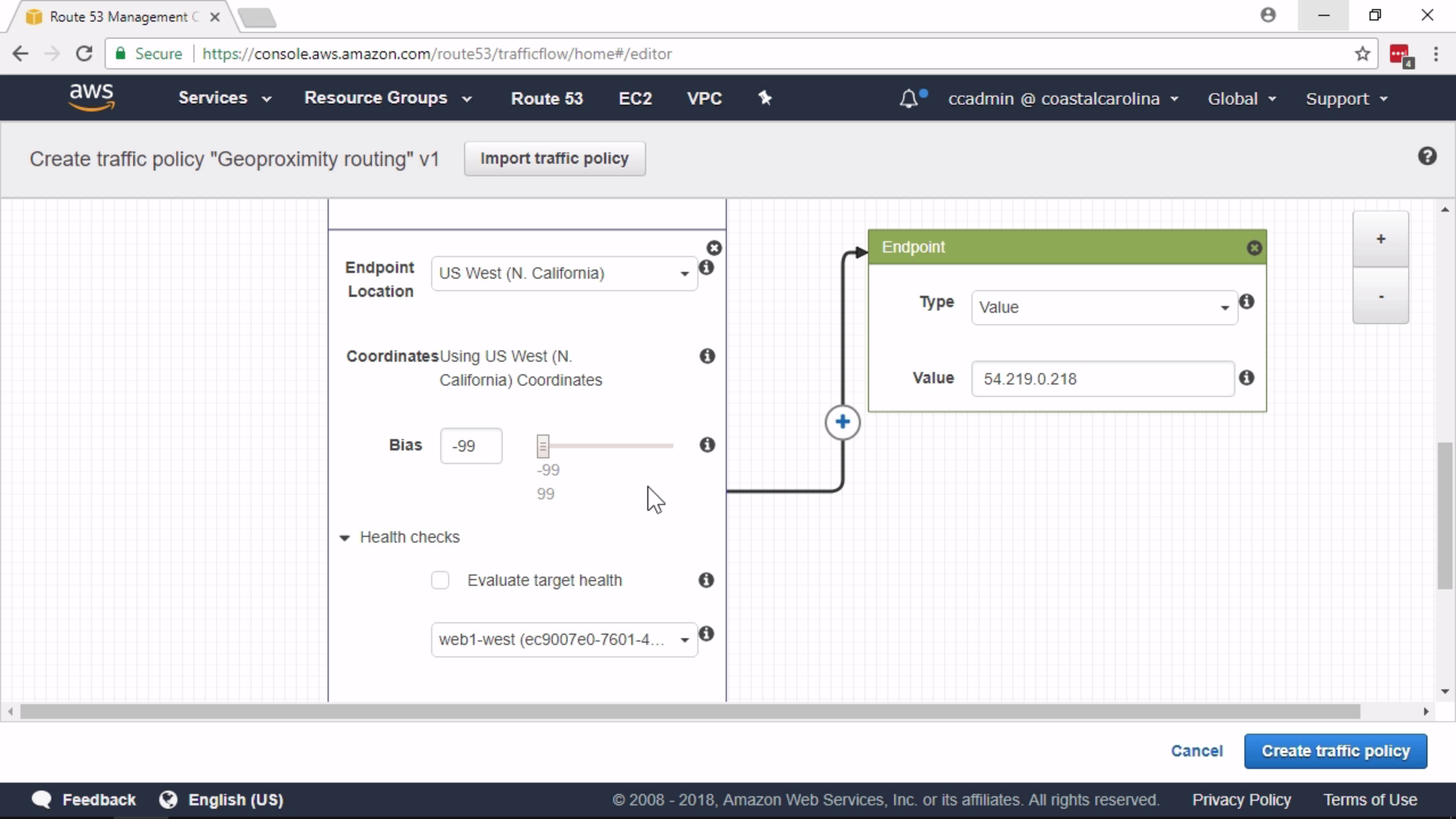This screenshot has height=819, width=1456.
Task: Click the scroll down arrow on the canvas
Action: [x=1445, y=692]
